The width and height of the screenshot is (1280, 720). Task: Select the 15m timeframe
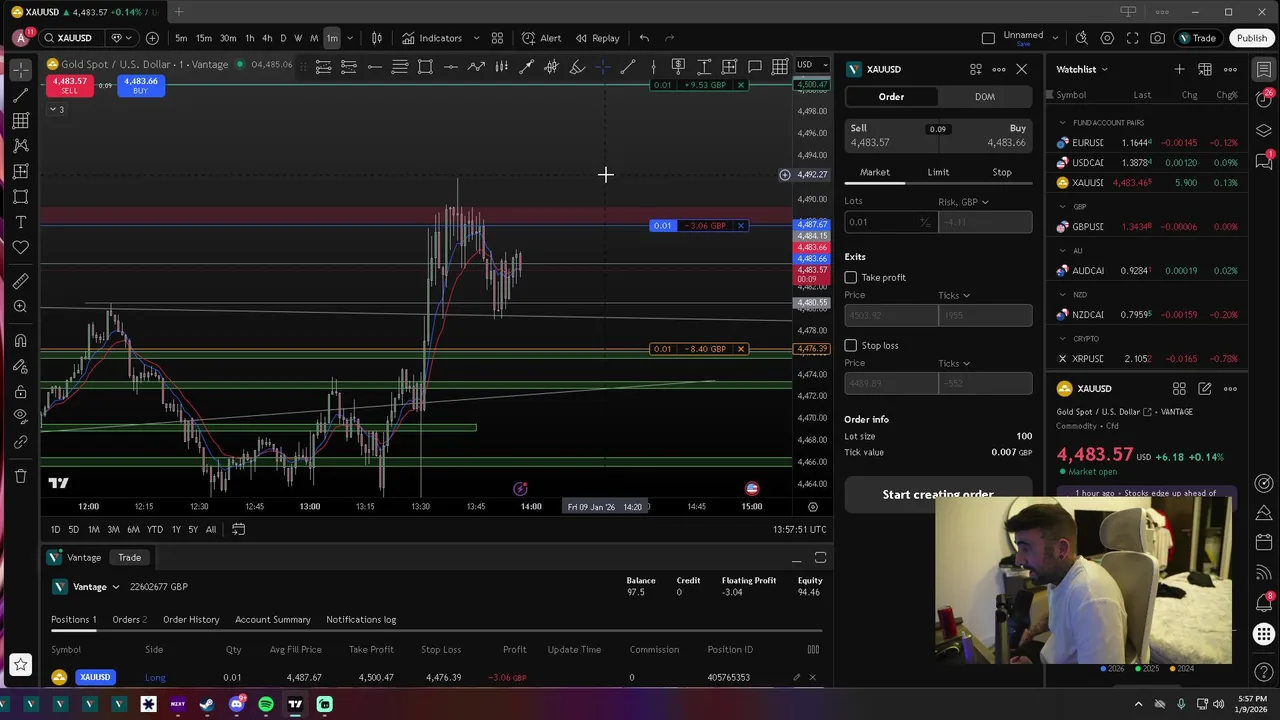204,38
